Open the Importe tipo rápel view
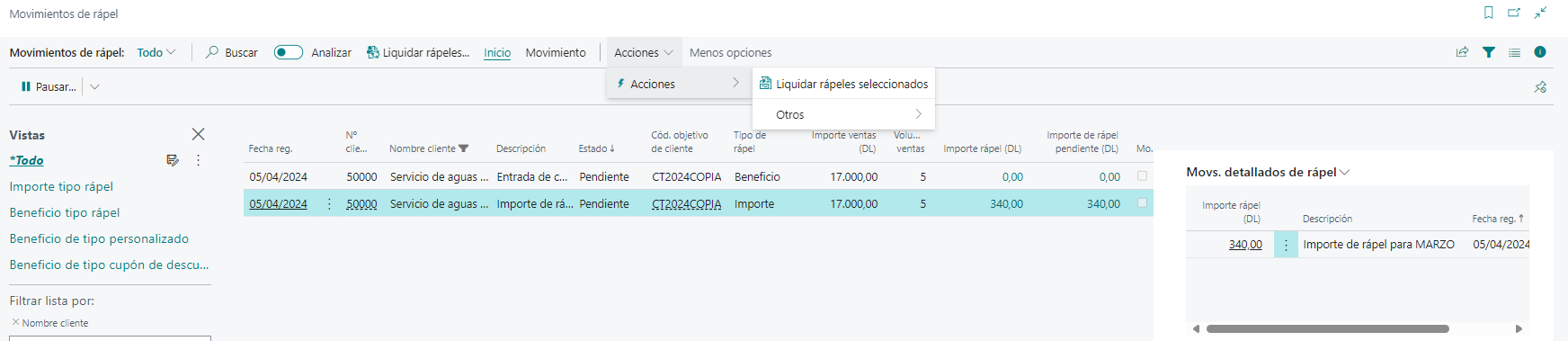 click(x=61, y=186)
